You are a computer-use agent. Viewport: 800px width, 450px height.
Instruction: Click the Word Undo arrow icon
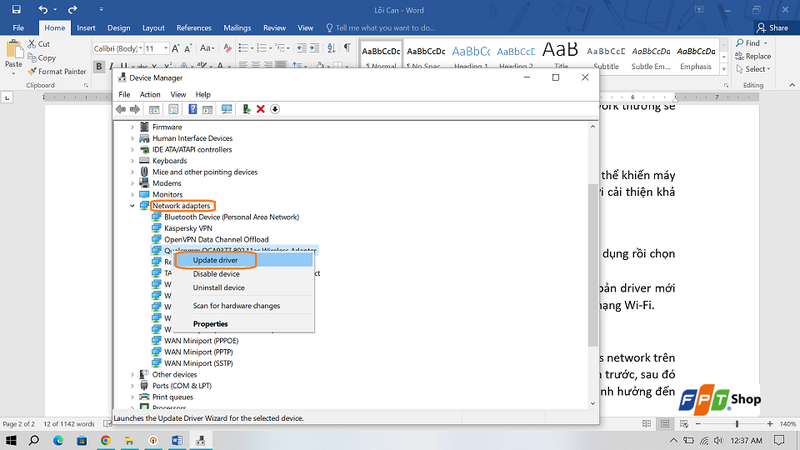43,9
